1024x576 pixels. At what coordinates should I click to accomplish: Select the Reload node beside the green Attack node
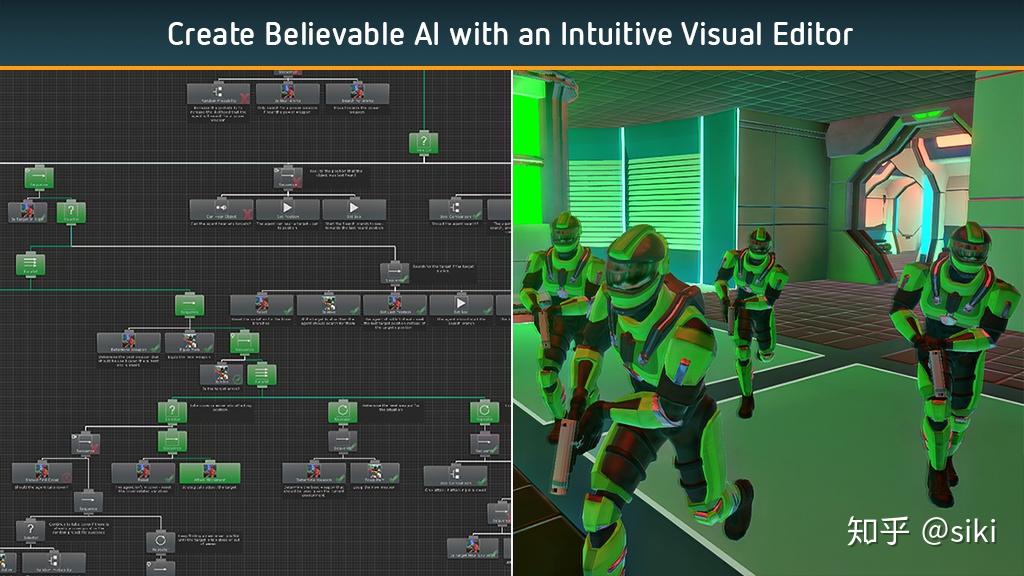pos(143,474)
